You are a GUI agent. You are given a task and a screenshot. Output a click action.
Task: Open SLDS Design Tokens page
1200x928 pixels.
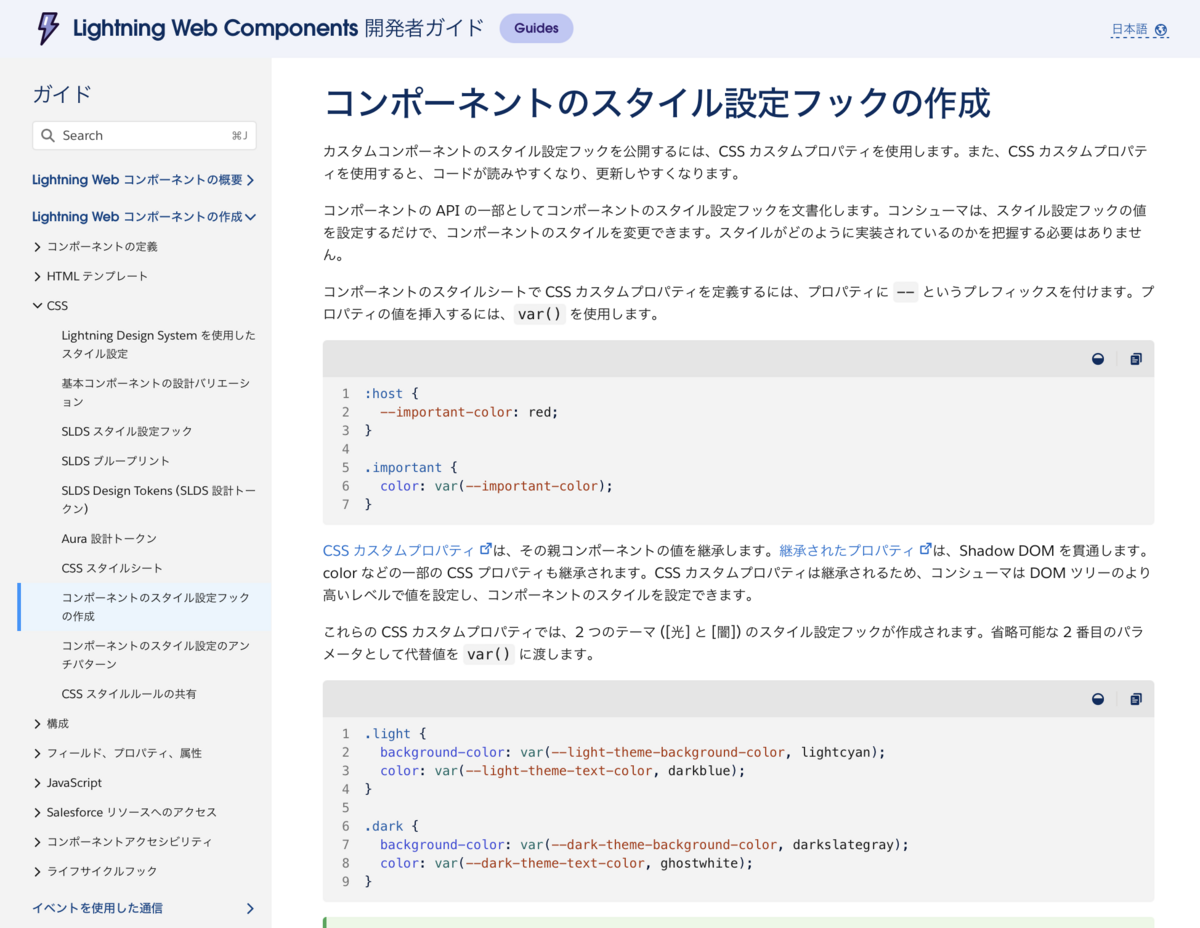[x=158, y=500]
